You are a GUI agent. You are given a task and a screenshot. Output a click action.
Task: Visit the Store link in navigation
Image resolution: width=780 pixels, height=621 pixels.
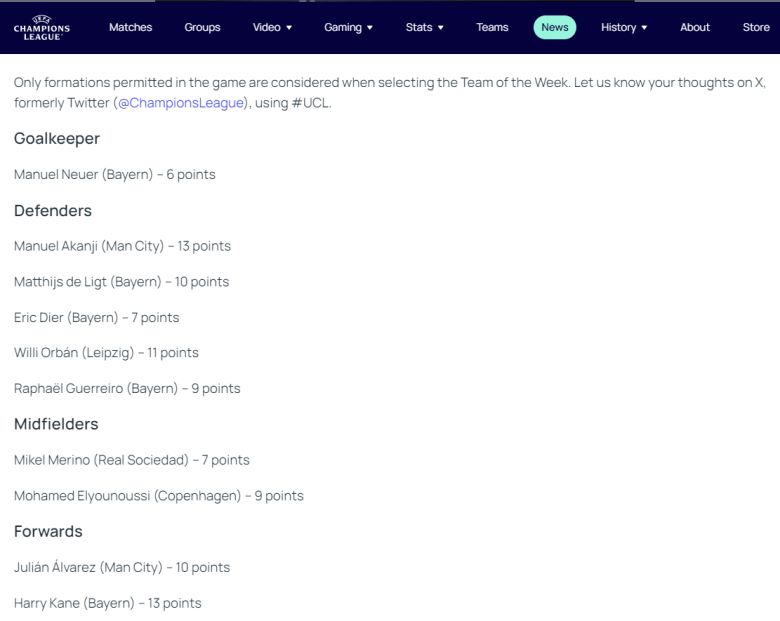pyautogui.click(x=756, y=27)
